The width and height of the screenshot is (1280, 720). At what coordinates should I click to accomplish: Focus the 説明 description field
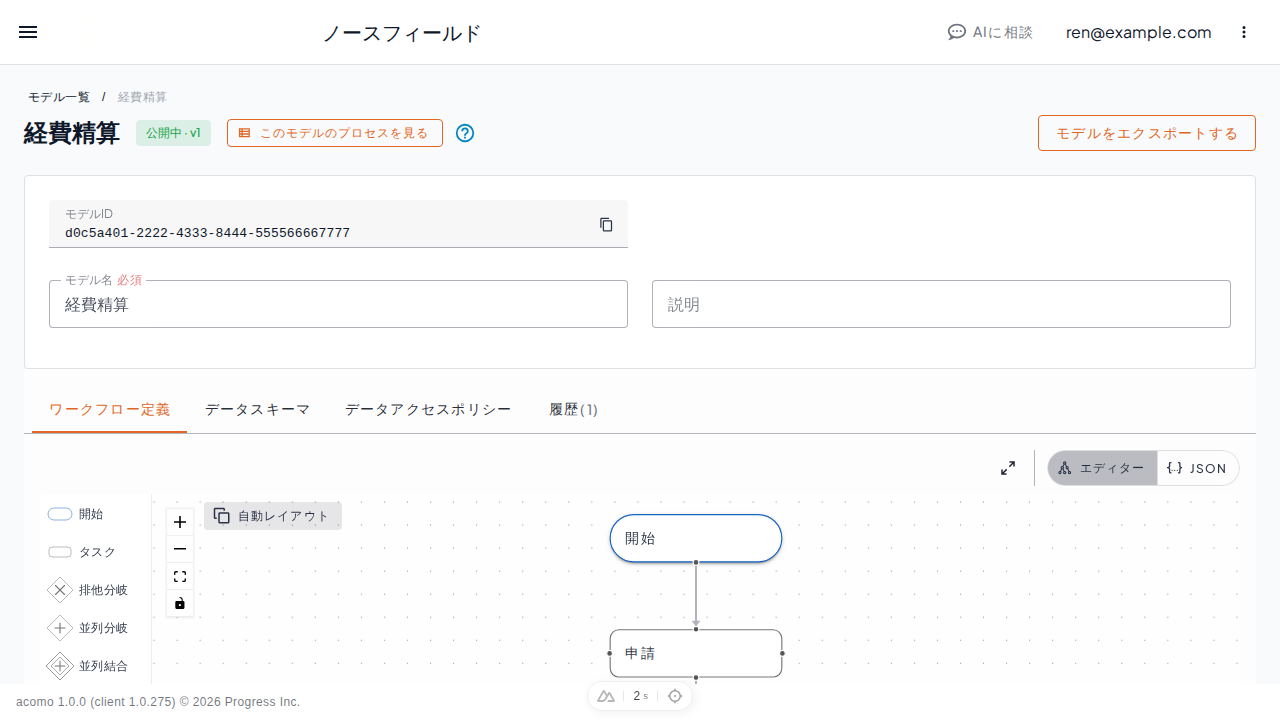(x=941, y=304)
